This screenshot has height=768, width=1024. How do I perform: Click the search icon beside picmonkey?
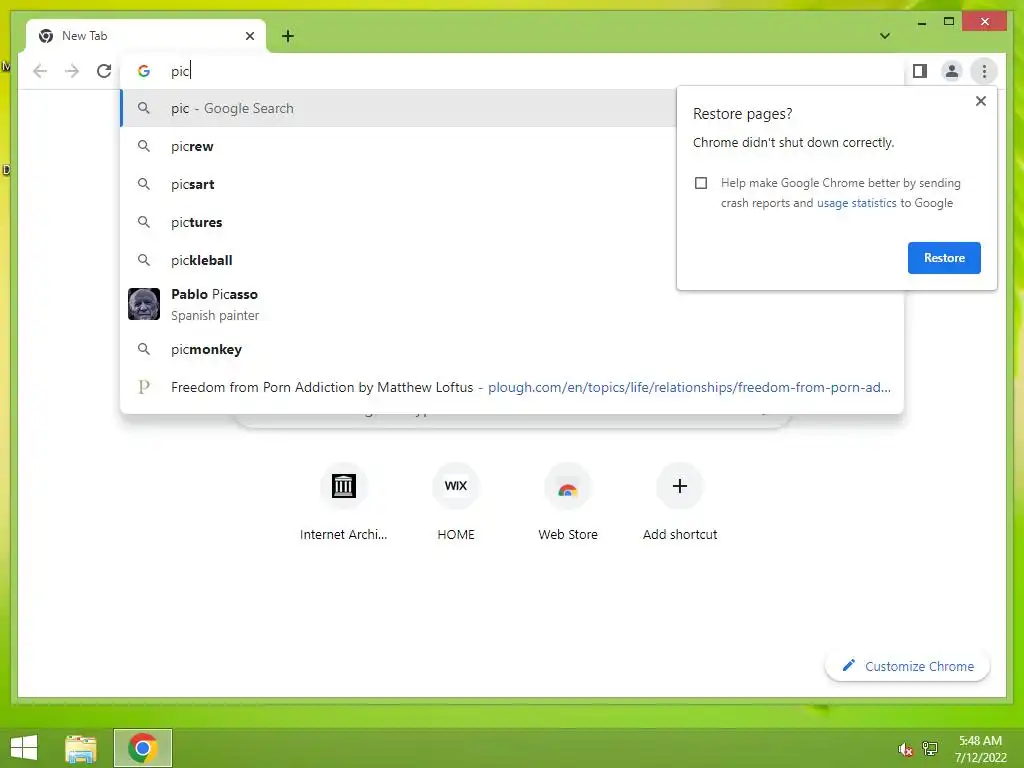tap(144, 349)
